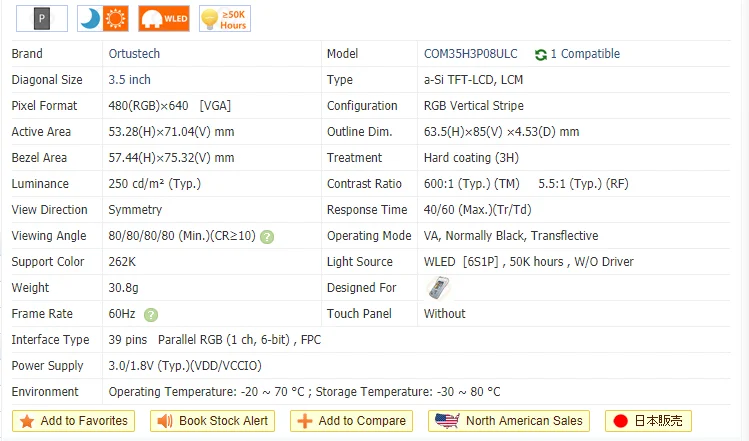Open the Frame Rate help question mark
Screen dimensions: 749x441
[151, 314]
